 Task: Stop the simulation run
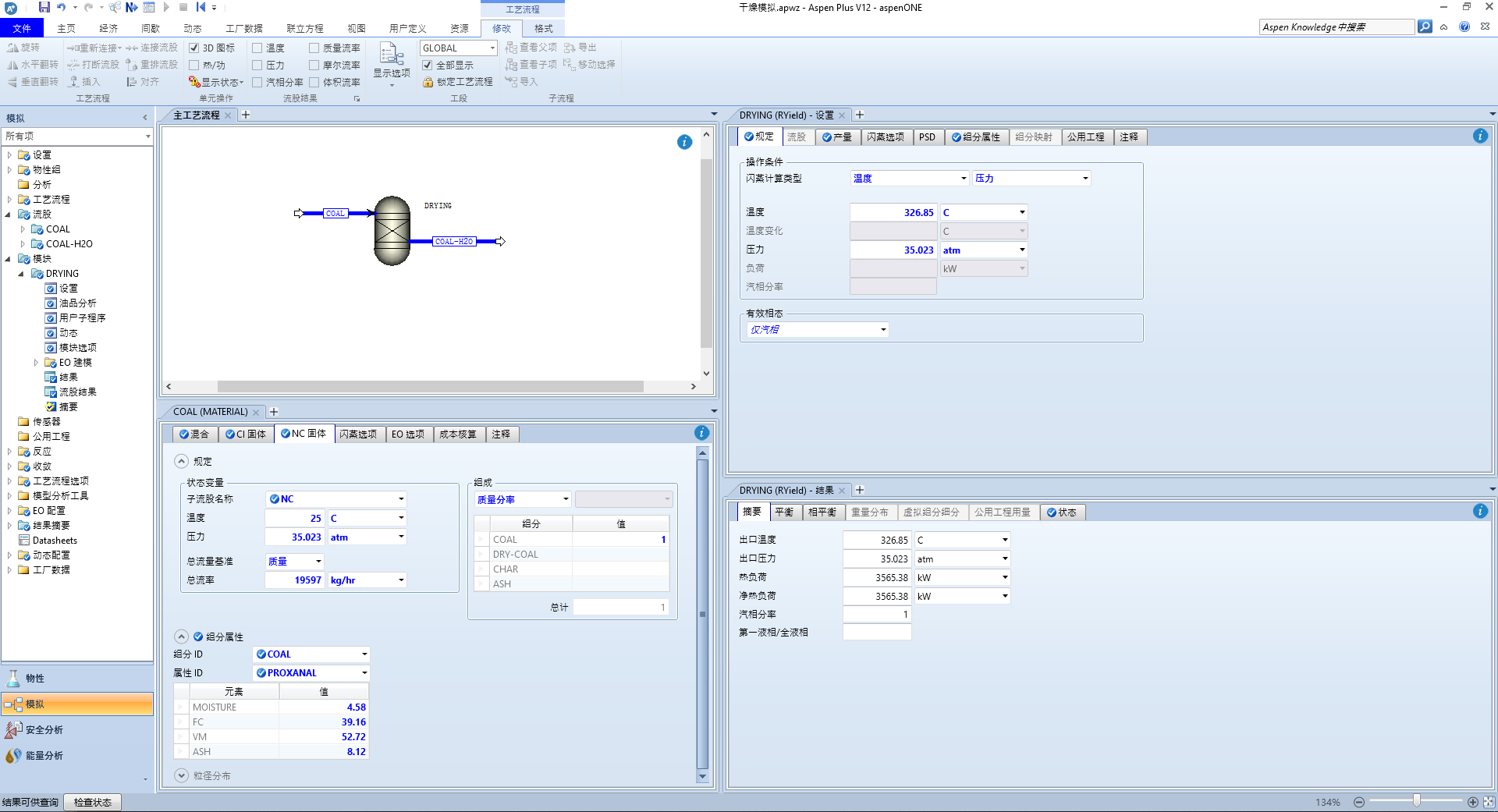pyautogui.click(x=183, y=7)
